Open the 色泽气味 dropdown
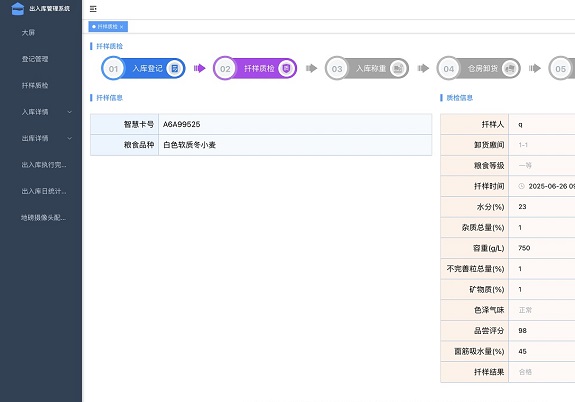575x402 pixels. coord(542,310)
